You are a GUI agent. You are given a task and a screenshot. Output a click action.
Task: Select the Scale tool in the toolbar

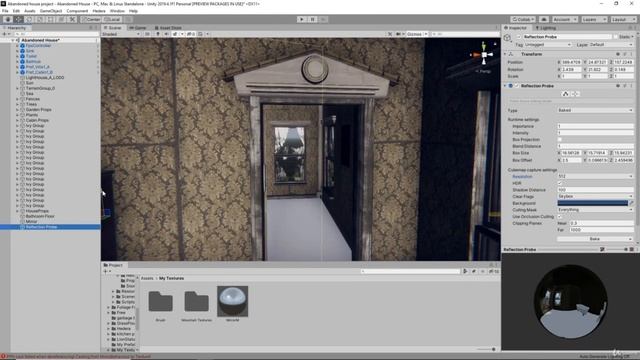(x=40, y=19)
